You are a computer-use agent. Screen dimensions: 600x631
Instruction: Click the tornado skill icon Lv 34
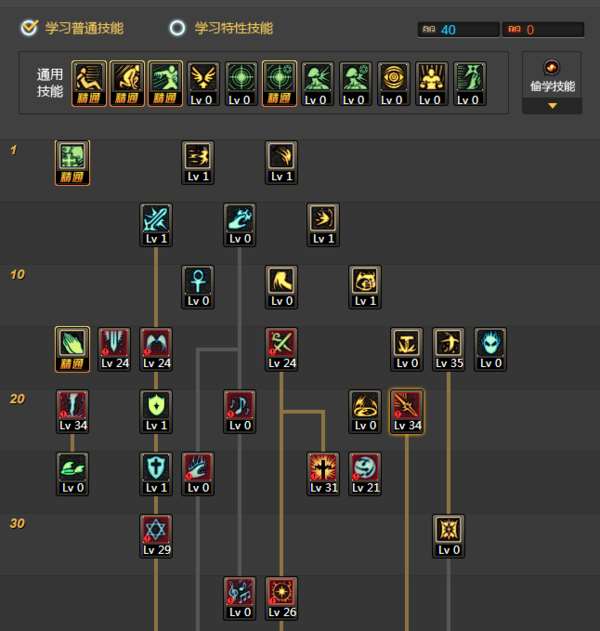[x=72, y=412]
